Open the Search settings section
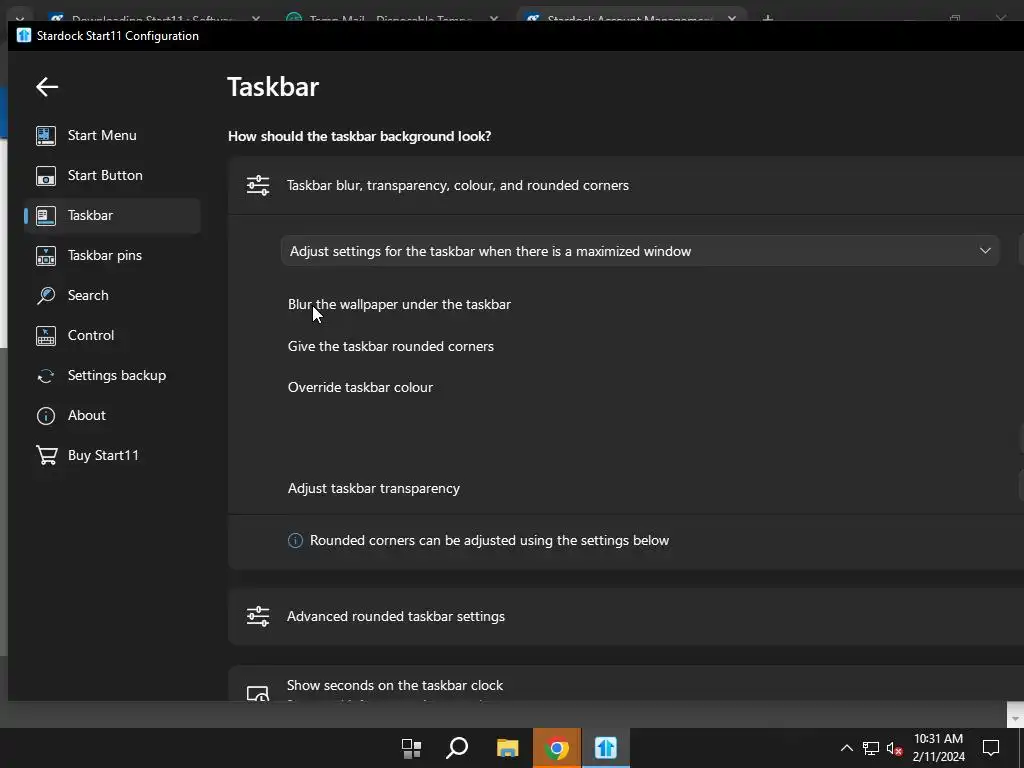 pyautogui.click(x=112, y=295)
